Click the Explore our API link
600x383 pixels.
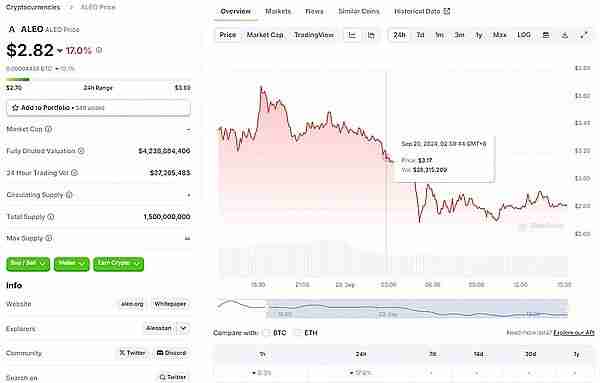(x=574, y=333)
